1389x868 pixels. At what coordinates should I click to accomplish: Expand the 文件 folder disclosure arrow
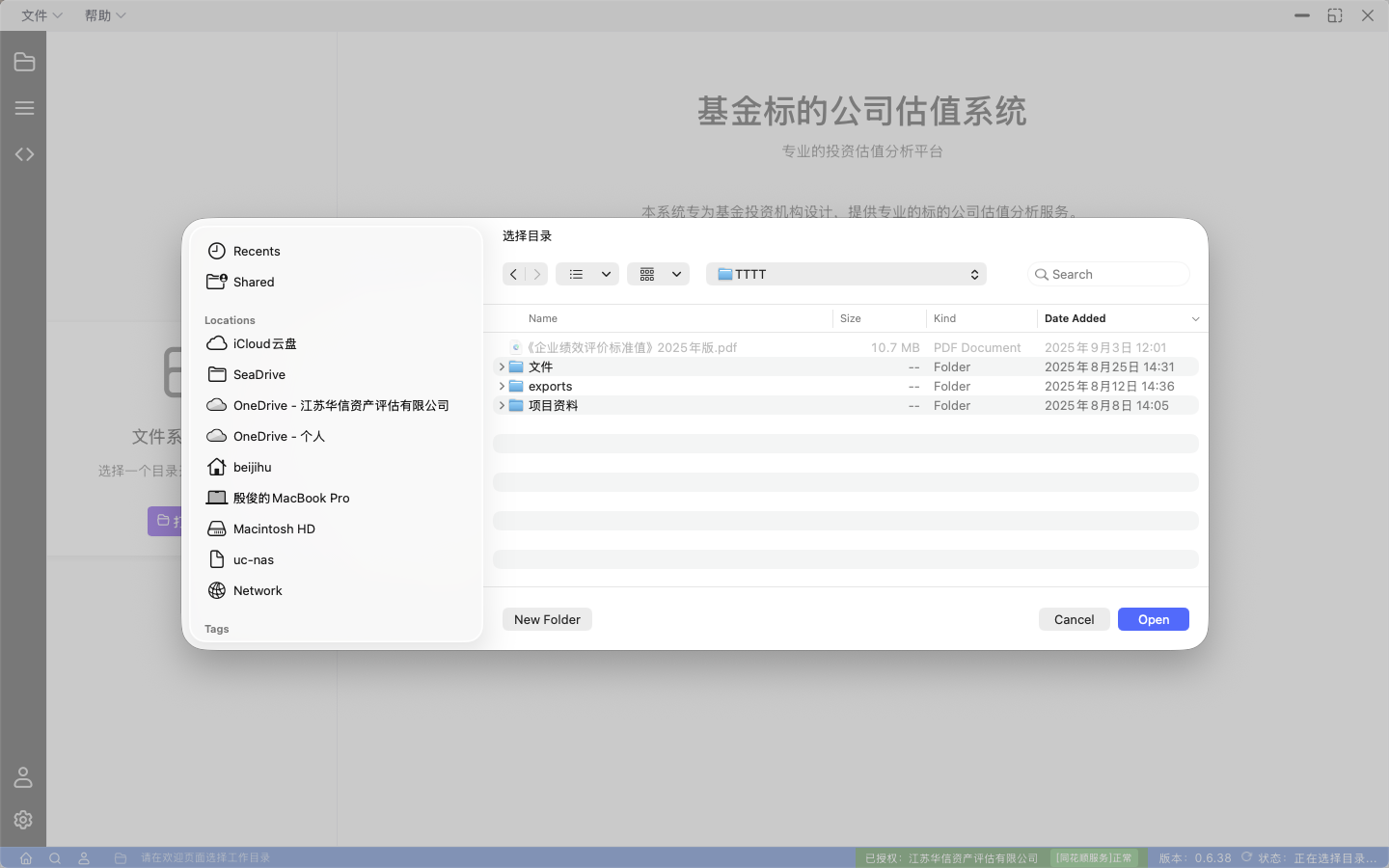502,366
